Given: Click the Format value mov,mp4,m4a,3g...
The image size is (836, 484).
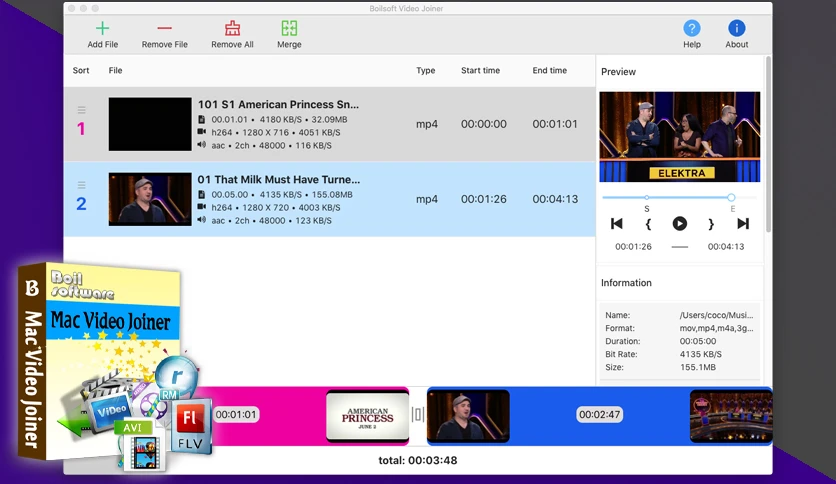Looking at the screenshot, I should pyautogui.click(x=716, y=328).
